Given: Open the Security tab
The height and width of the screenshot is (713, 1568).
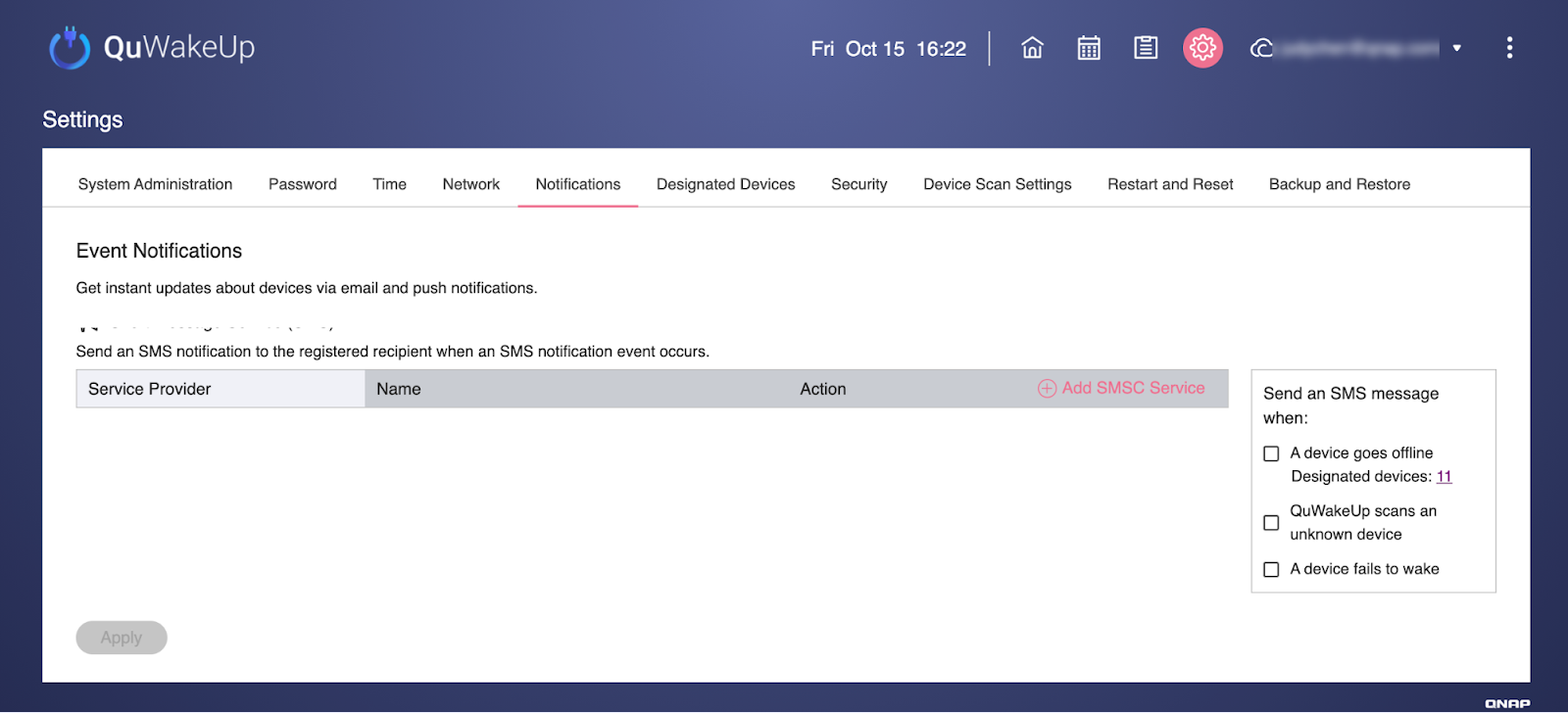Looking at the screenshot, I should click(x=858, y=184).
